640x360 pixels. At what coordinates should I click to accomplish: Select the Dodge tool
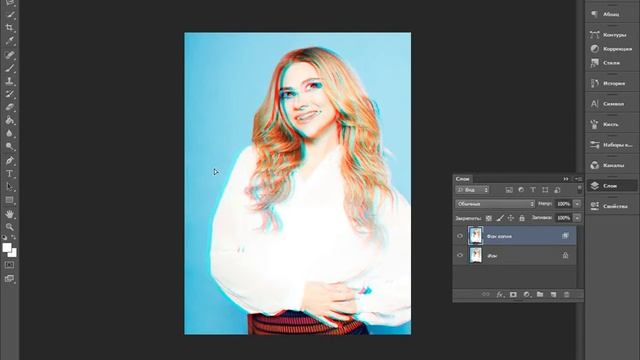[9, 146]
